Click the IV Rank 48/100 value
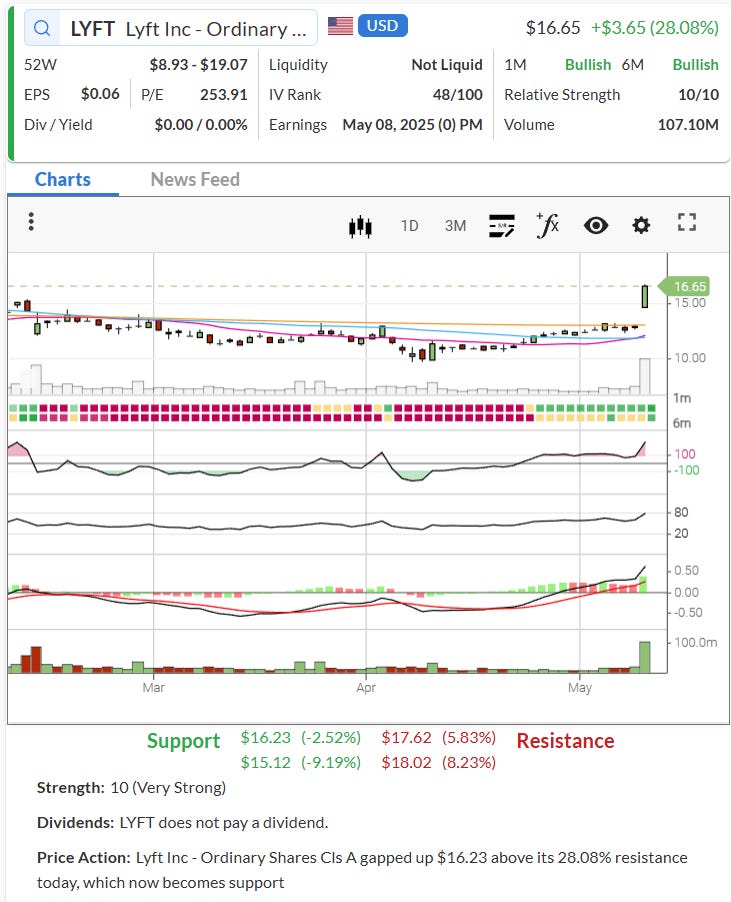Viewport: 731px width, 902px height. click(x=457, y=95)
